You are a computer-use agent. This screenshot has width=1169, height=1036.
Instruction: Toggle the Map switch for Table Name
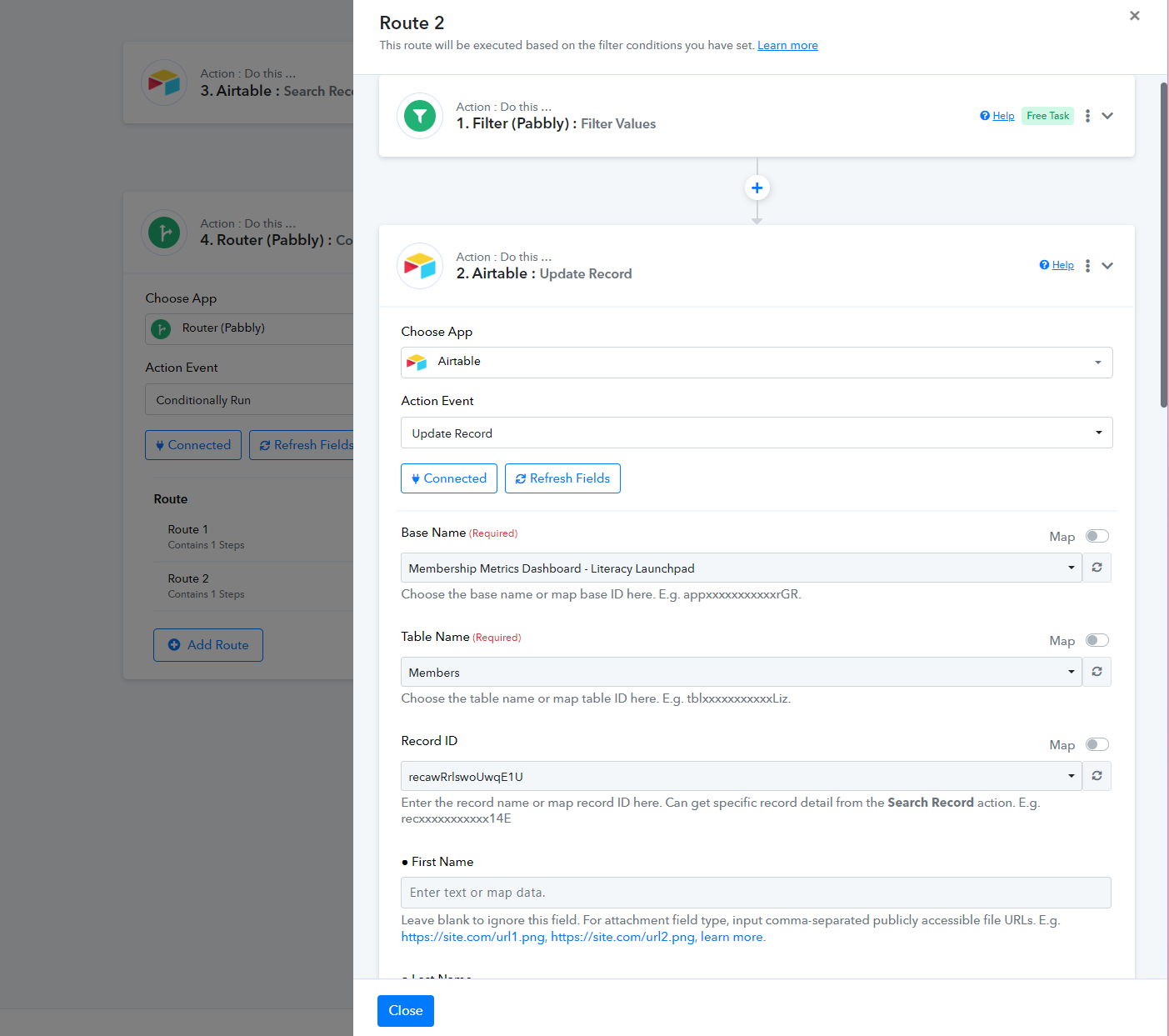tap(1097, 640)
